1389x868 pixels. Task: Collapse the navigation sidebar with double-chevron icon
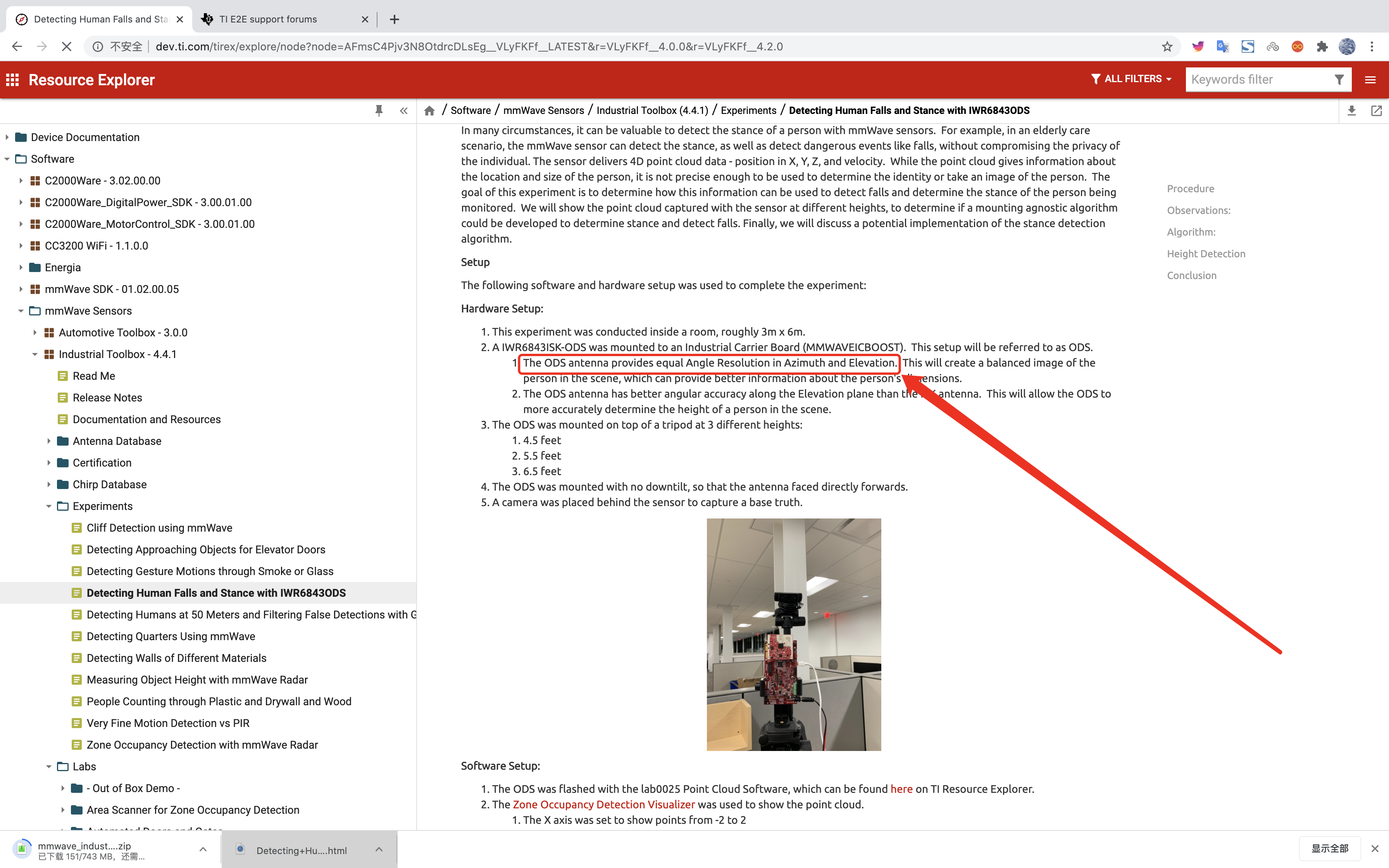[x=403, y=111]
